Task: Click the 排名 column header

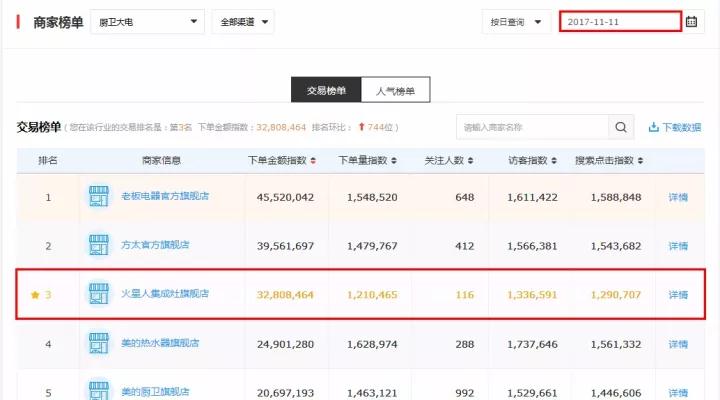Action: coord(48,160)
